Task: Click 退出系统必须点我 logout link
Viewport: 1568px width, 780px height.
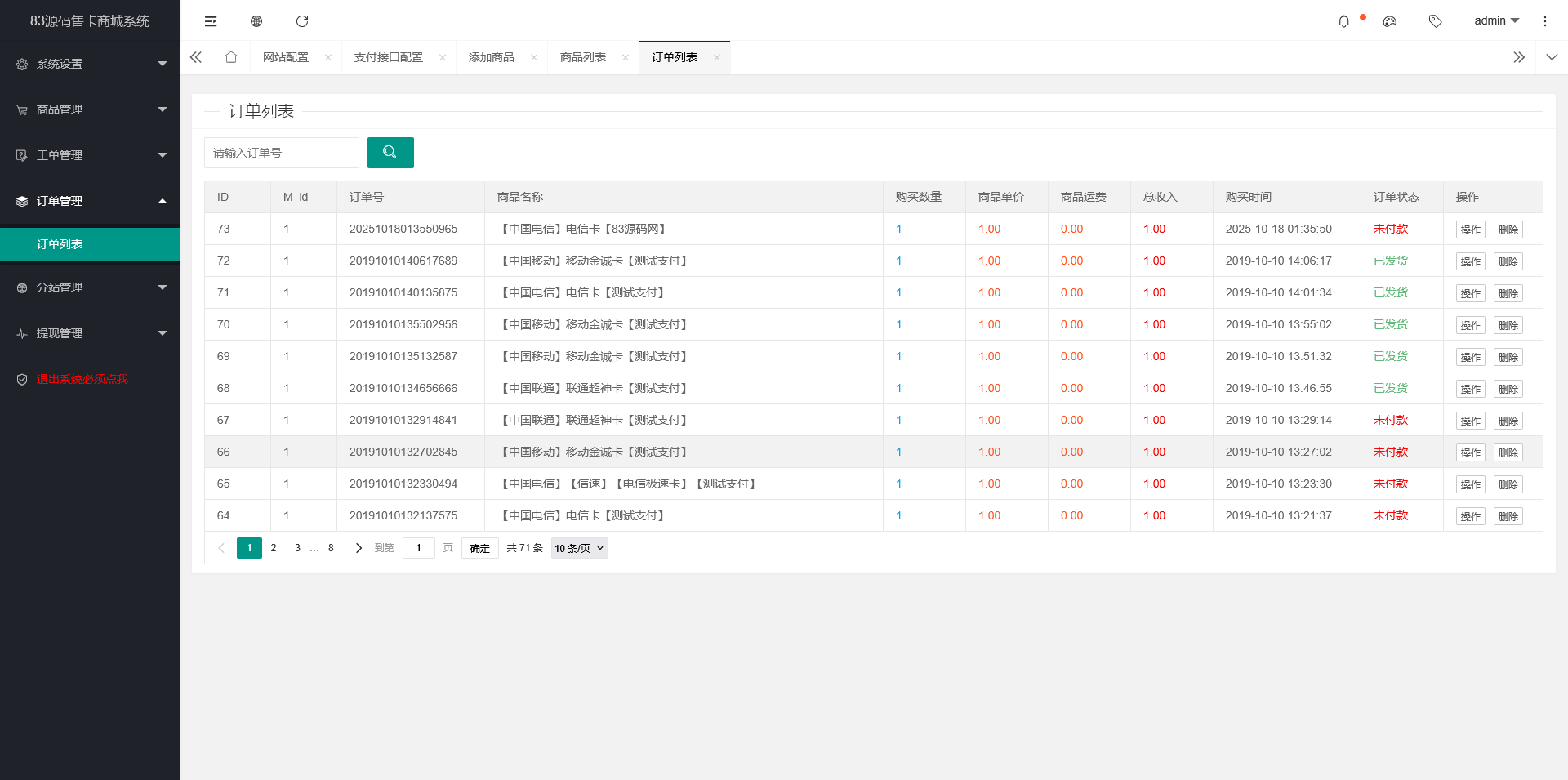Action: click(82, 379)
